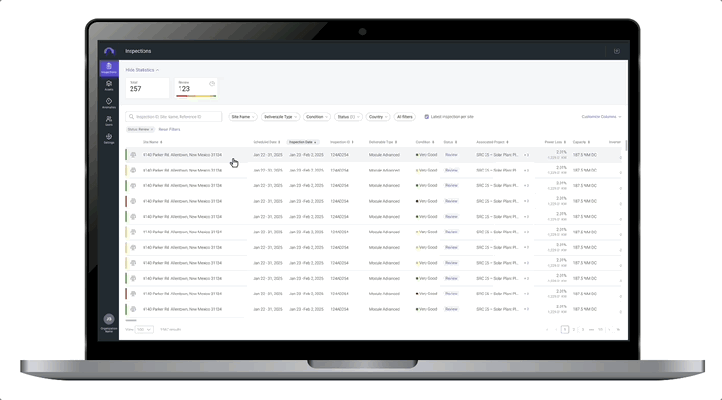The height and width of the screenshot is (400, 722).
Task: Sort by the Inspection Date column
Action: 303,142
